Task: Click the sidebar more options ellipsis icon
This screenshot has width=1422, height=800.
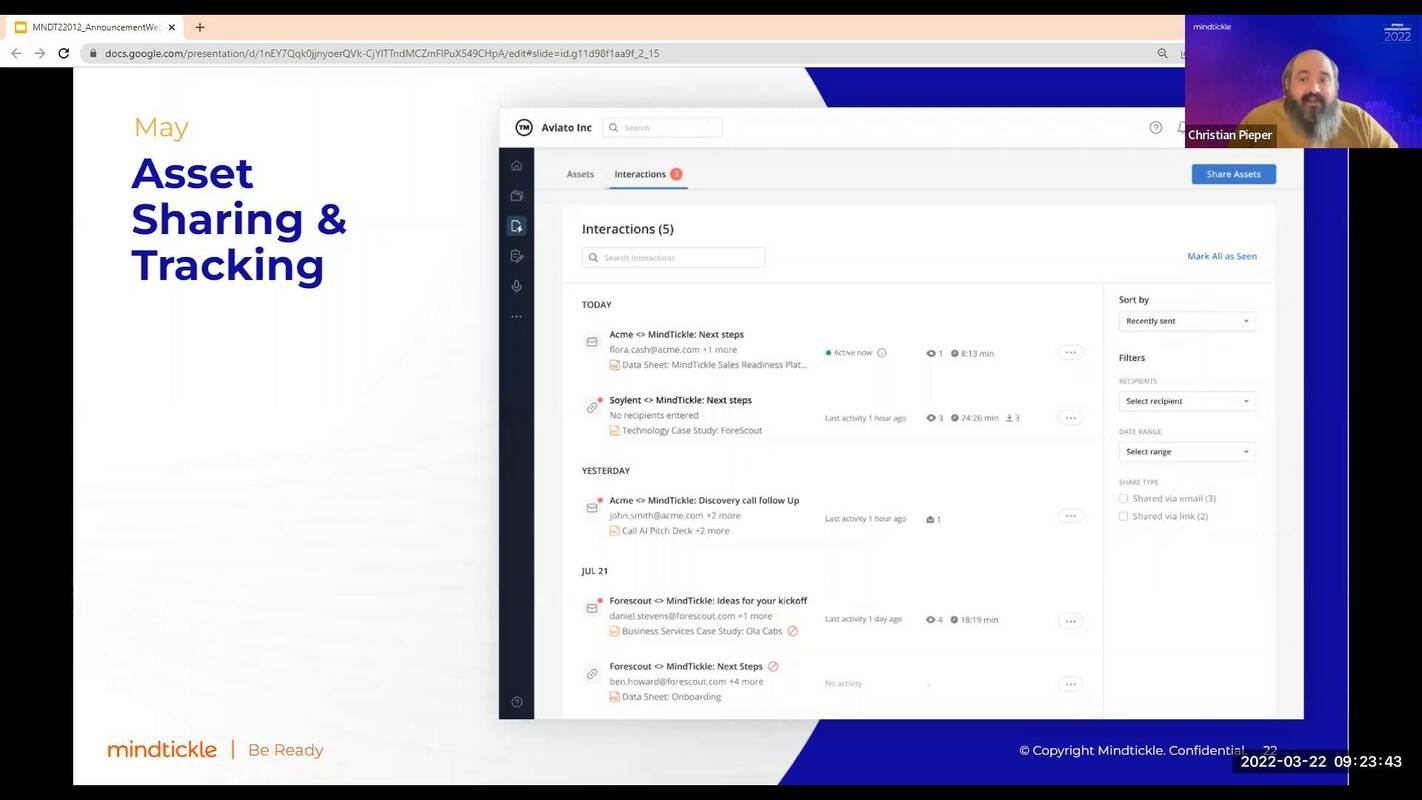Action: (516, 317)
